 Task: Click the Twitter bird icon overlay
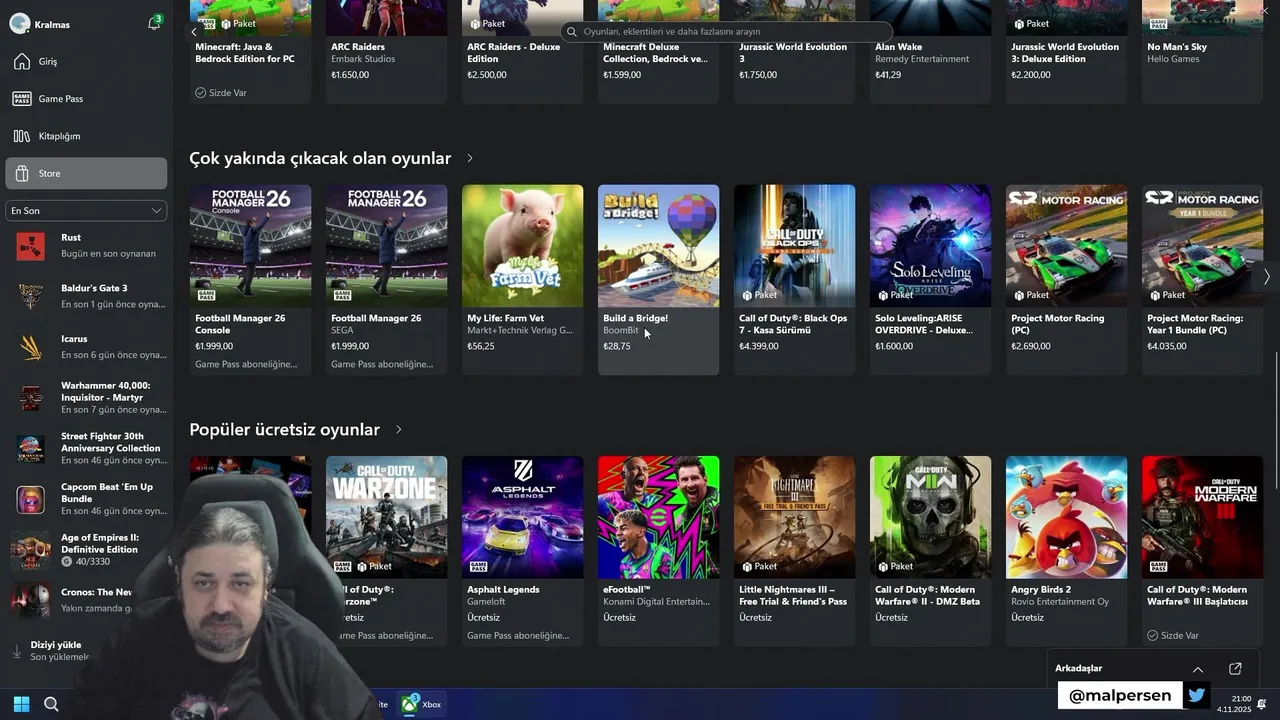tap(1196, 695)
